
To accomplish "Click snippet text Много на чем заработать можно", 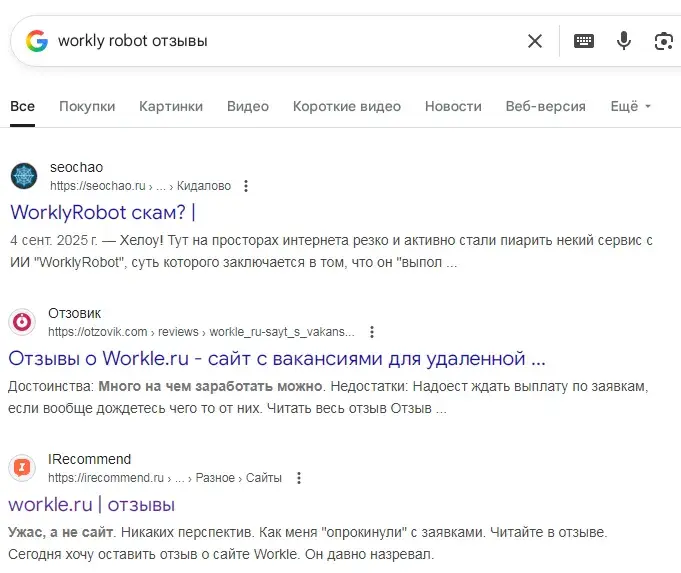I will click(210, 386).
